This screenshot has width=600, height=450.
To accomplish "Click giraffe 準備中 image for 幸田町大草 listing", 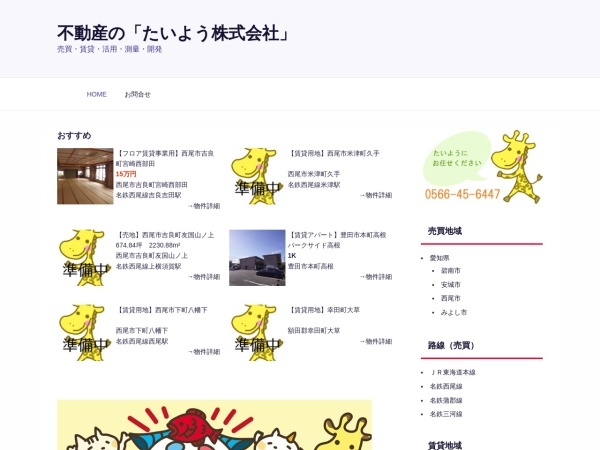I will pos(257,333).
